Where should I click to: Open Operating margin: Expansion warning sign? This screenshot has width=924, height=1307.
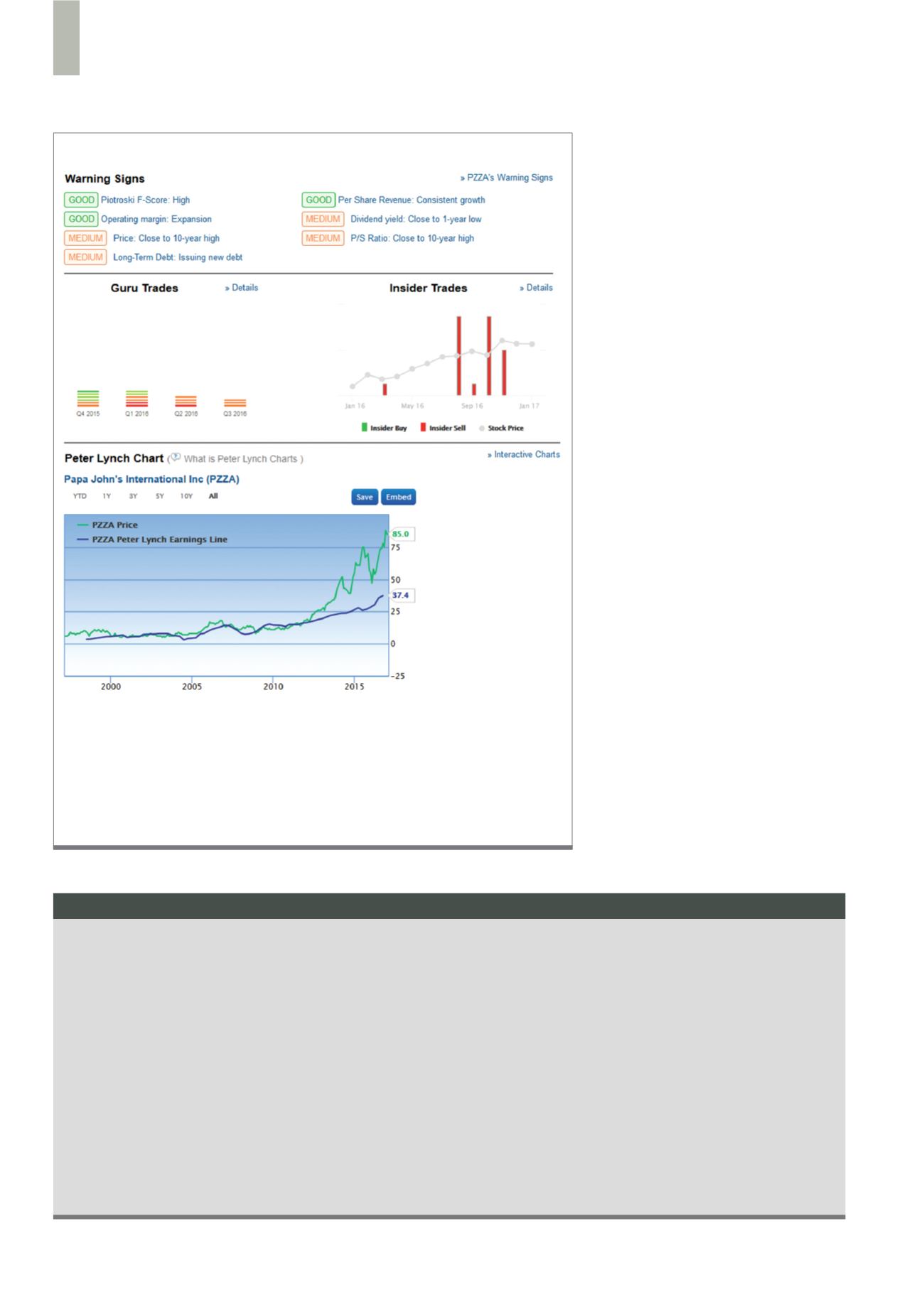(x=156, y=220)
